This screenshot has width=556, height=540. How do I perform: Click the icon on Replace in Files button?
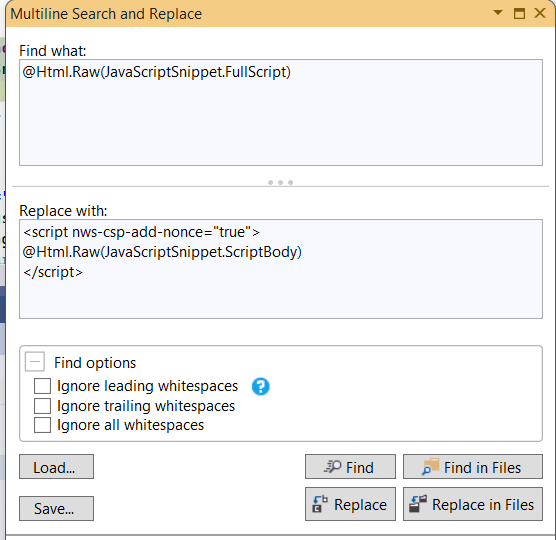(x=417, y=504)
